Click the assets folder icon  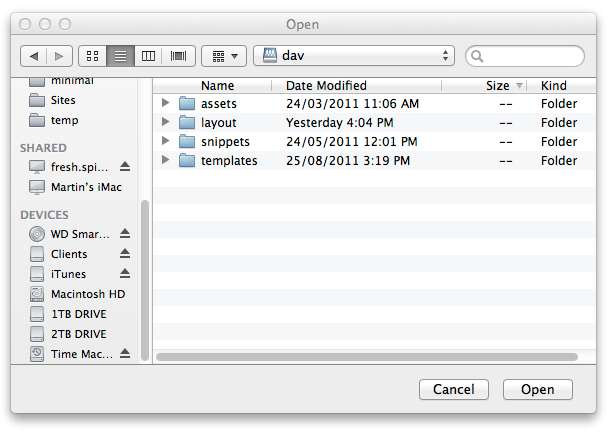(187, 104)
